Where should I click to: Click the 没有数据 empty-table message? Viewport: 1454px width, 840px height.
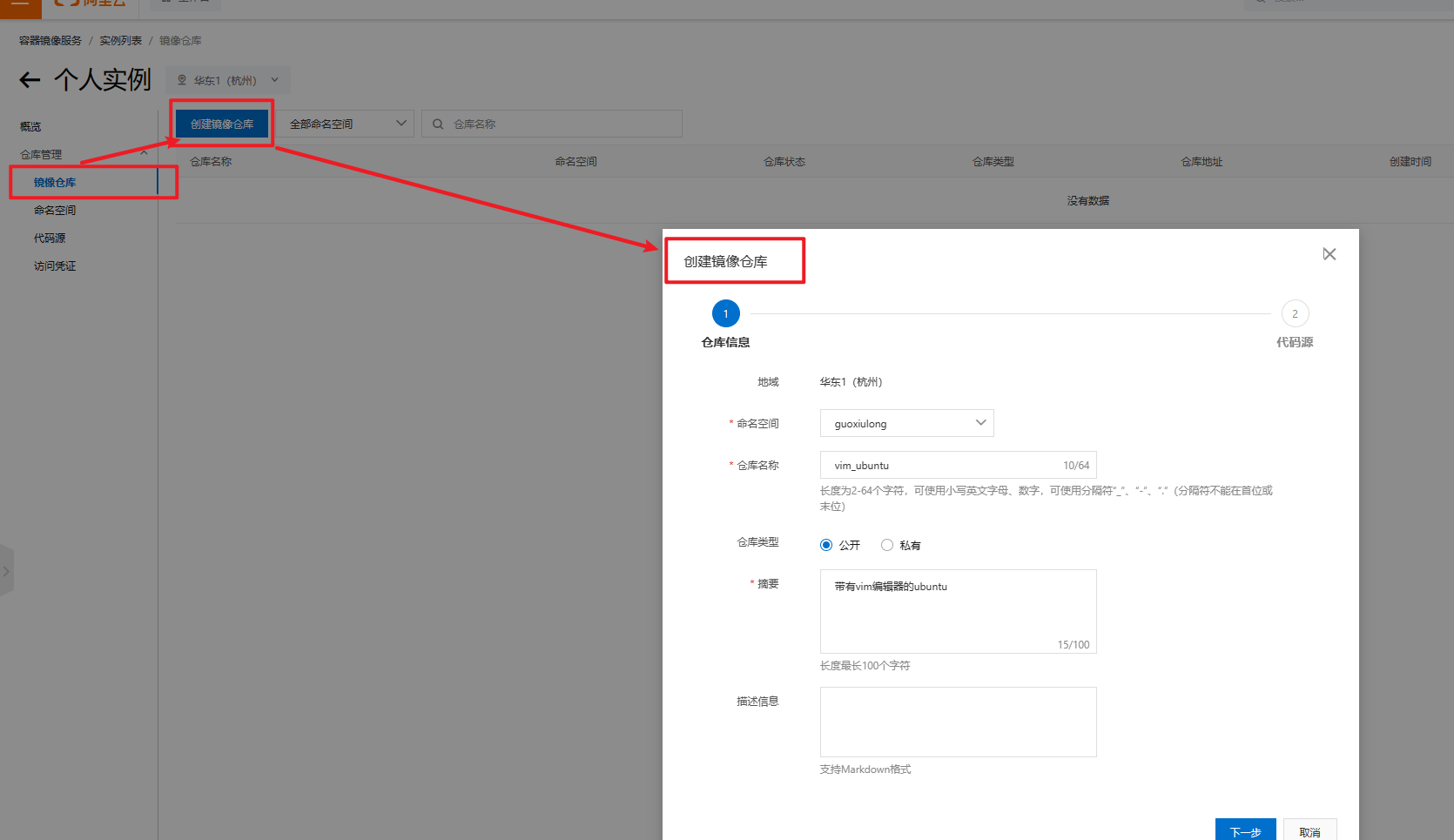pyautogui.click(x=1088, y=200)
